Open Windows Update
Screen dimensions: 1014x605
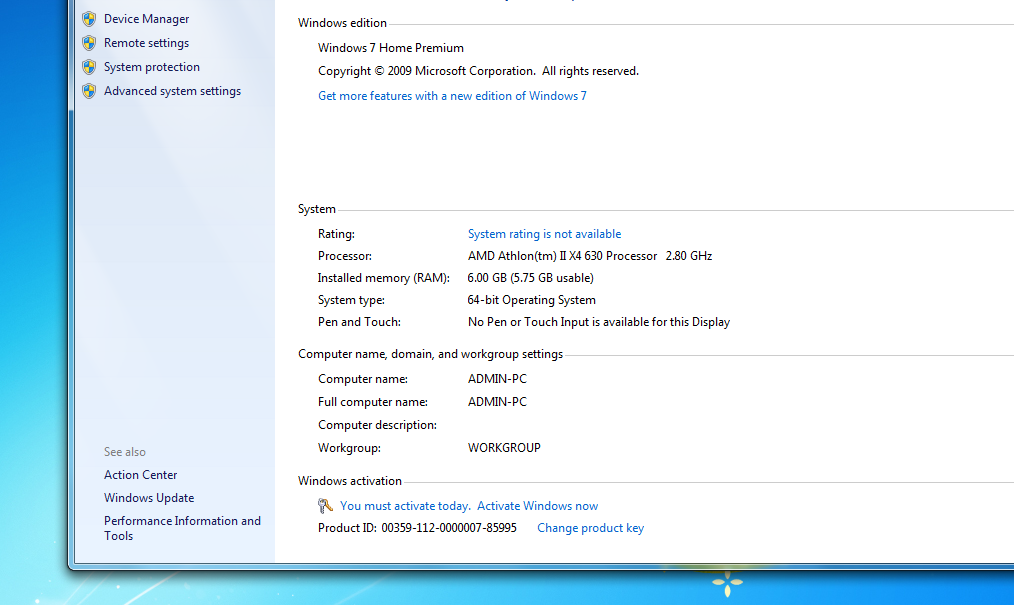(149, 498)
